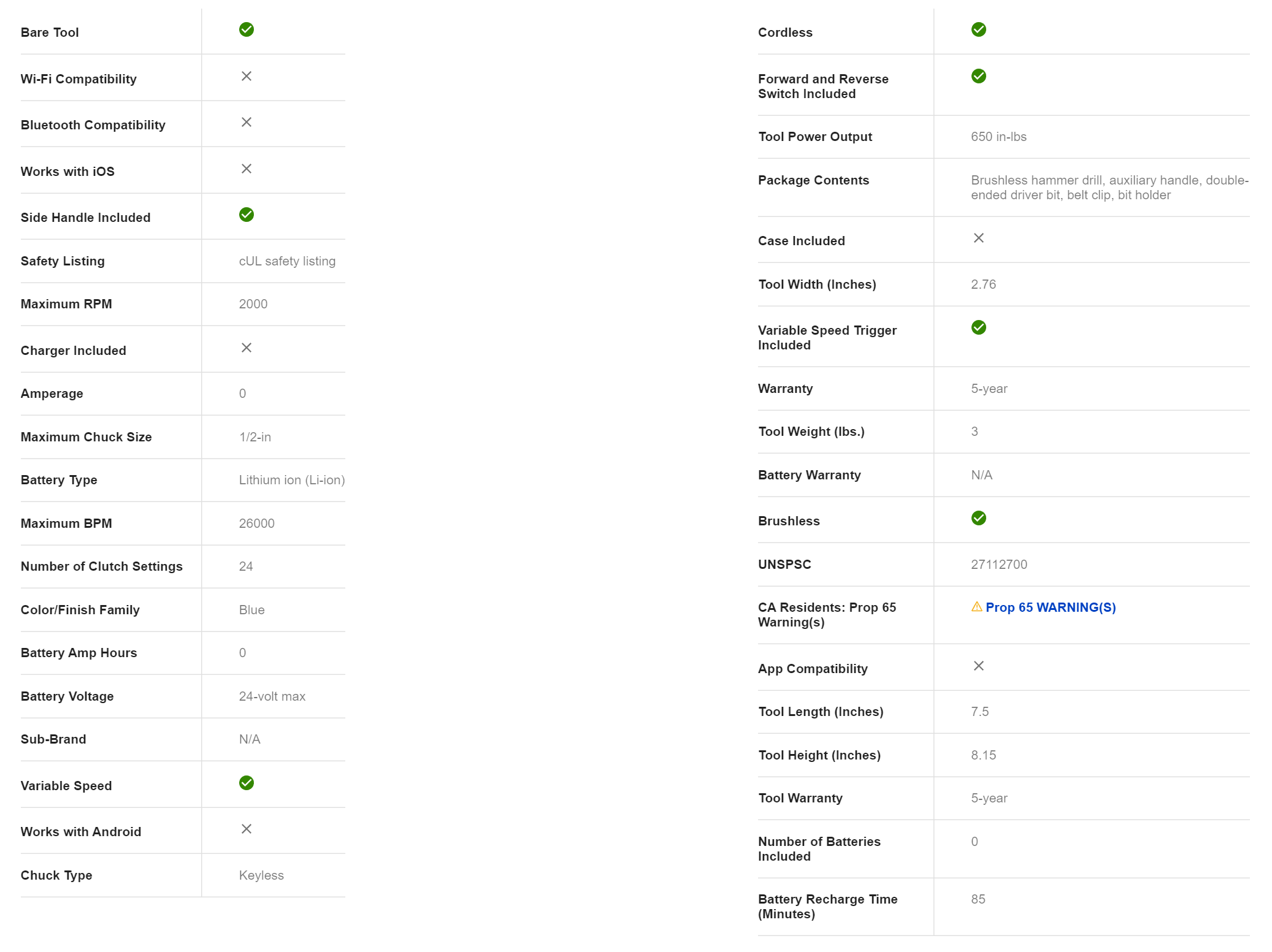Screen dimensions: 1272x952
Task: Click the green checkmark beside Cordless
Action: coord(979,29)
